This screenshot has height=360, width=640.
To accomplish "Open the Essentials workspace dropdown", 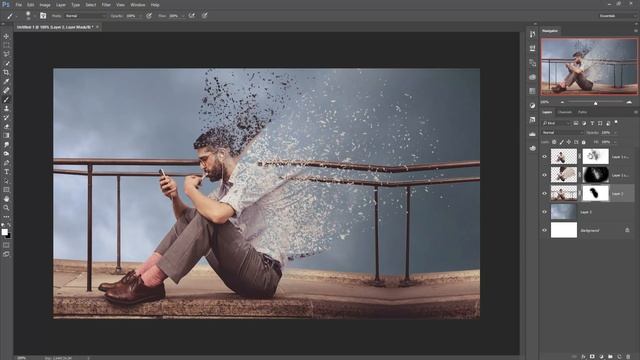I will [617, 16].
